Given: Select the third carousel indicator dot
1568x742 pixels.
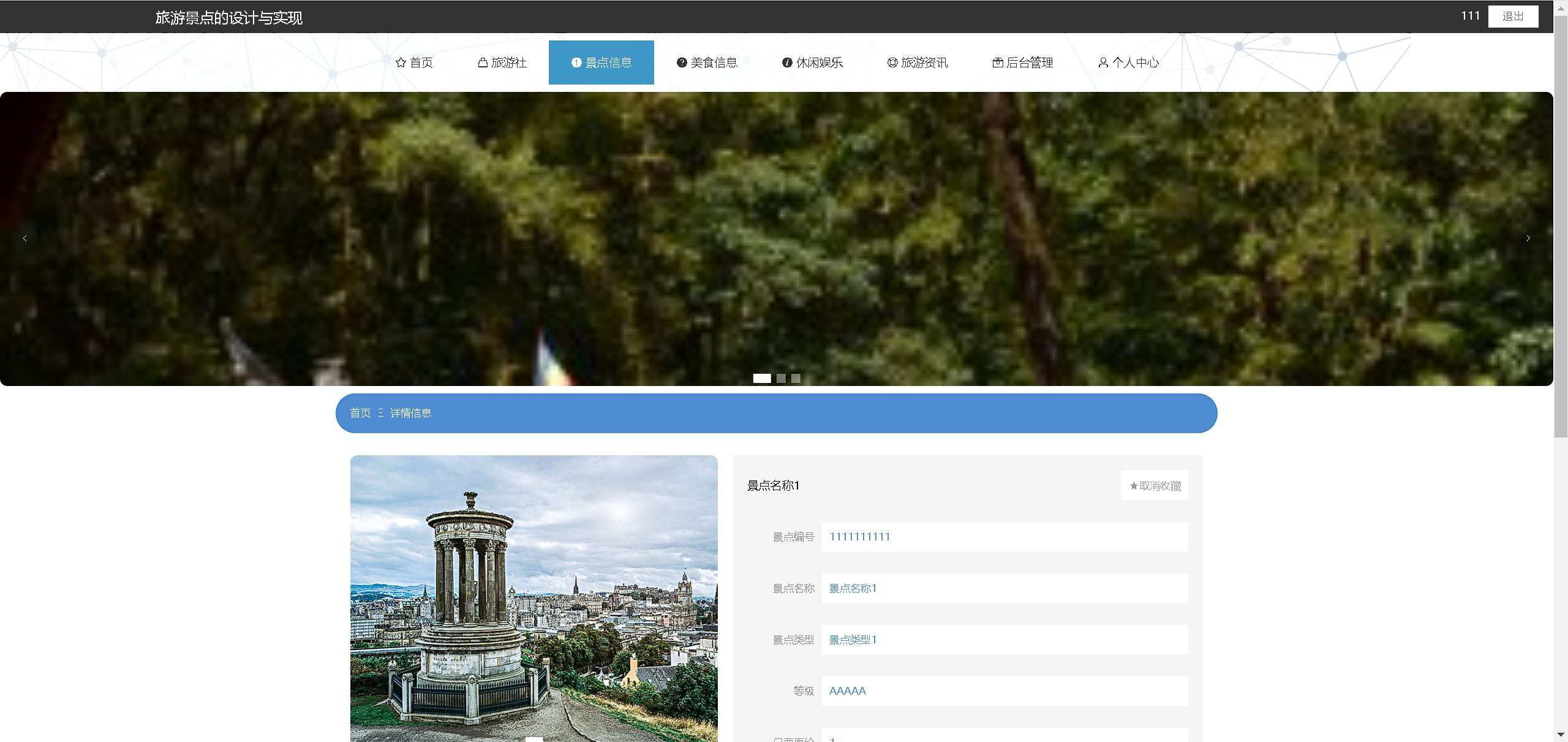Looking at the screenshot, I should [796, 378].
